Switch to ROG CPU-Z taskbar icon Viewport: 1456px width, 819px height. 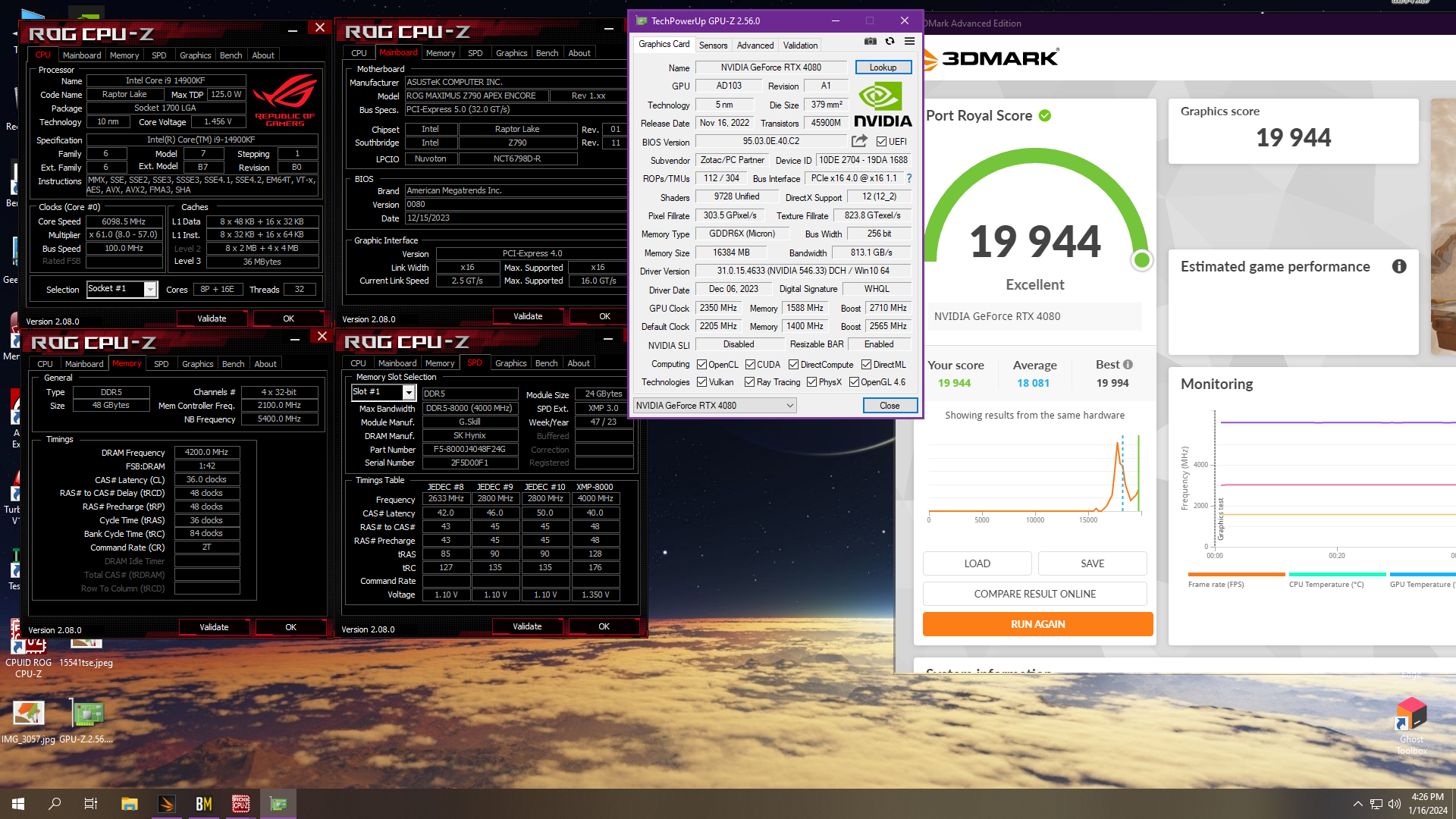pyautogui.click(x=241, y=804)
